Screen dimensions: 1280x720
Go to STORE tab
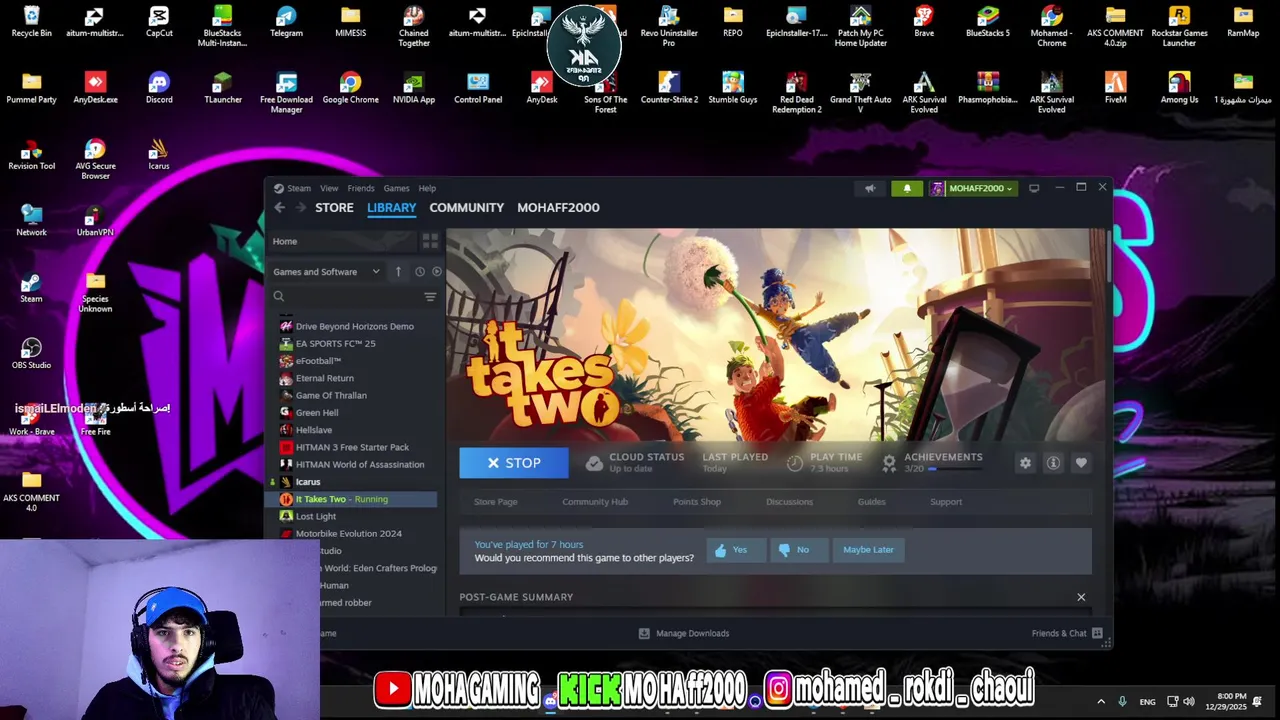point(334,207)
